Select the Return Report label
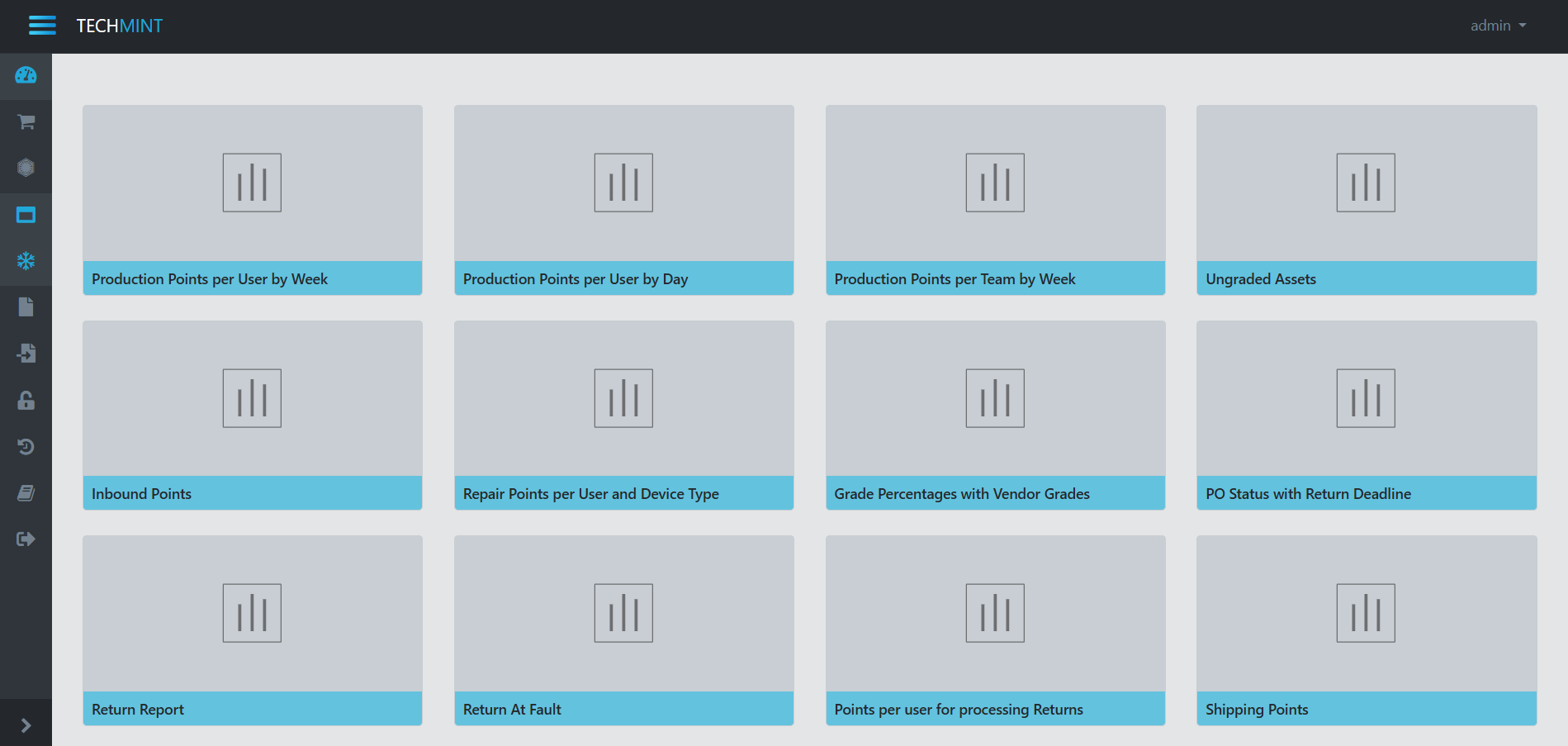The width and height of the screenshot is (1568, 746). [138, 710]
